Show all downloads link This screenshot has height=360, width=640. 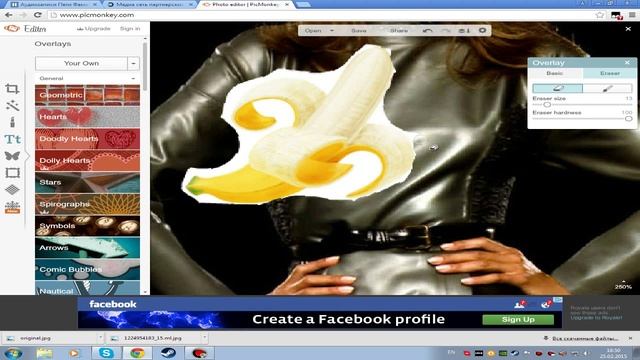(582, 338)
